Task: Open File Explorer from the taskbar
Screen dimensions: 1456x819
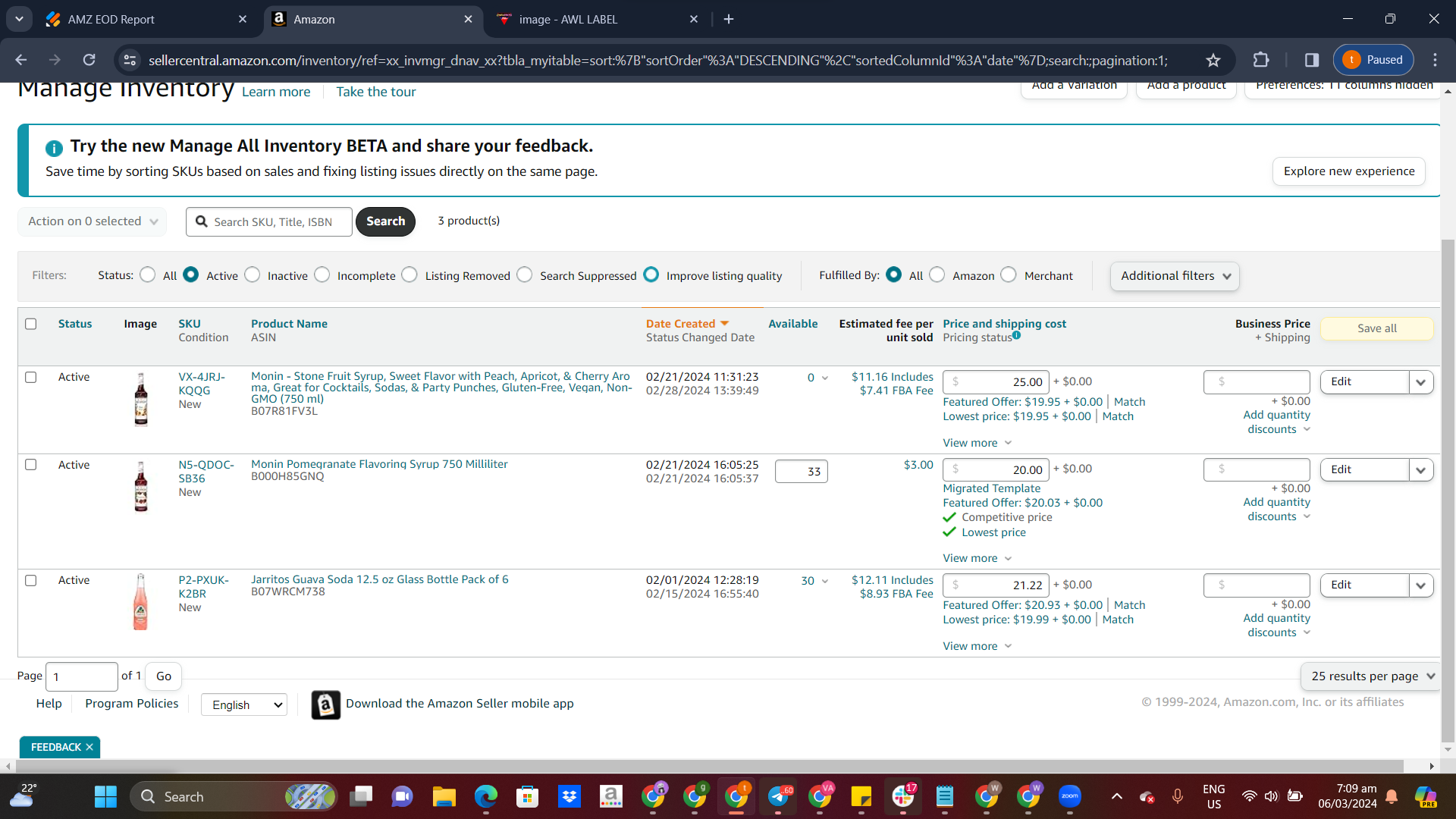Action: click(444, 796)
